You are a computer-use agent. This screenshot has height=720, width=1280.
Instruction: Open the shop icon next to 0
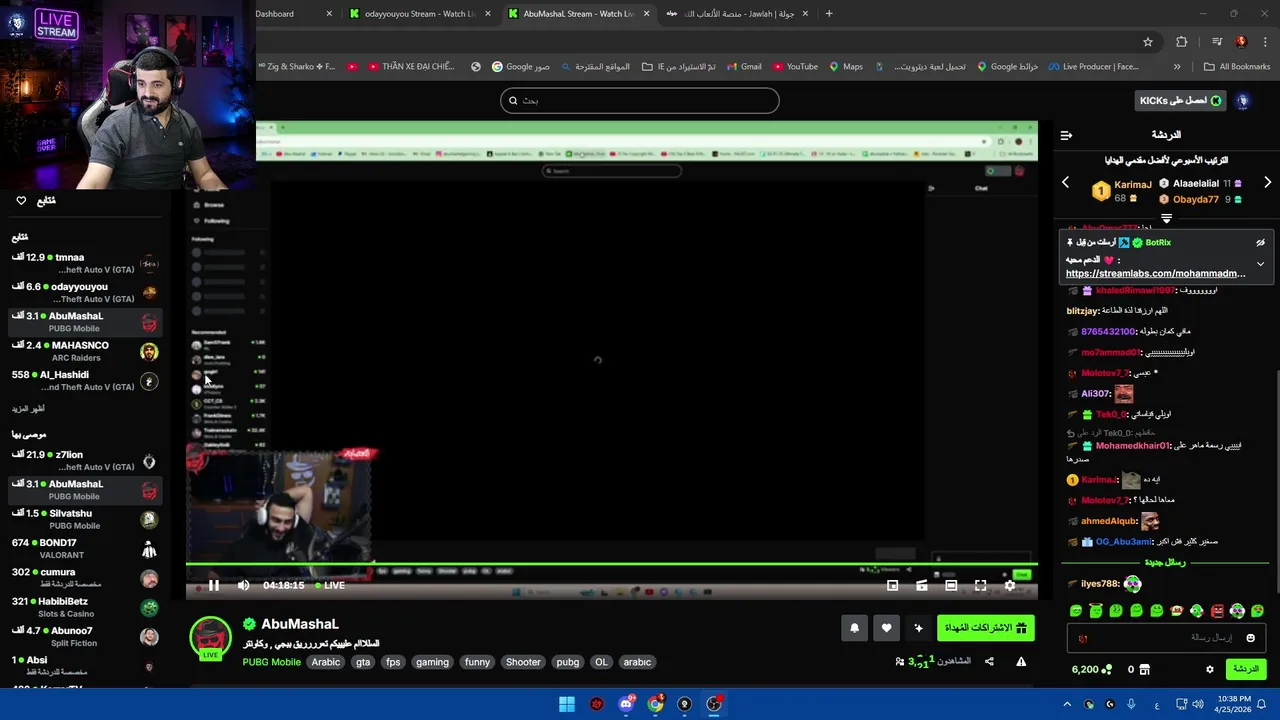tap(1145, 669)
